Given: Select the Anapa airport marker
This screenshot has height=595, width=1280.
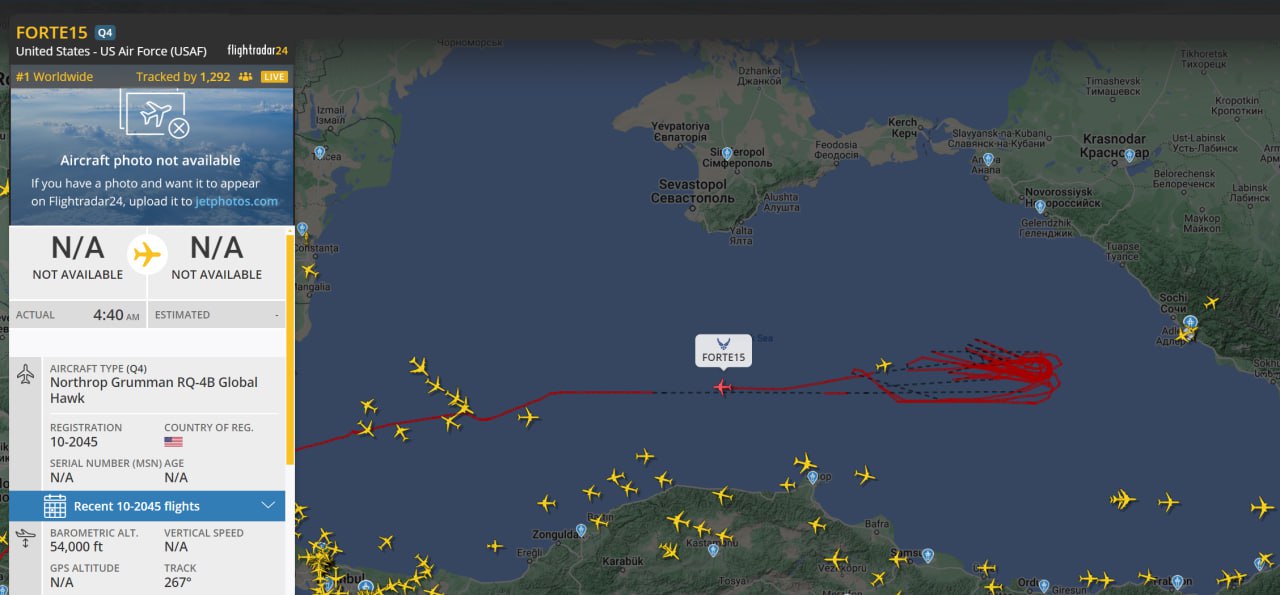Looking at the screenshot, I should (988, 160).
